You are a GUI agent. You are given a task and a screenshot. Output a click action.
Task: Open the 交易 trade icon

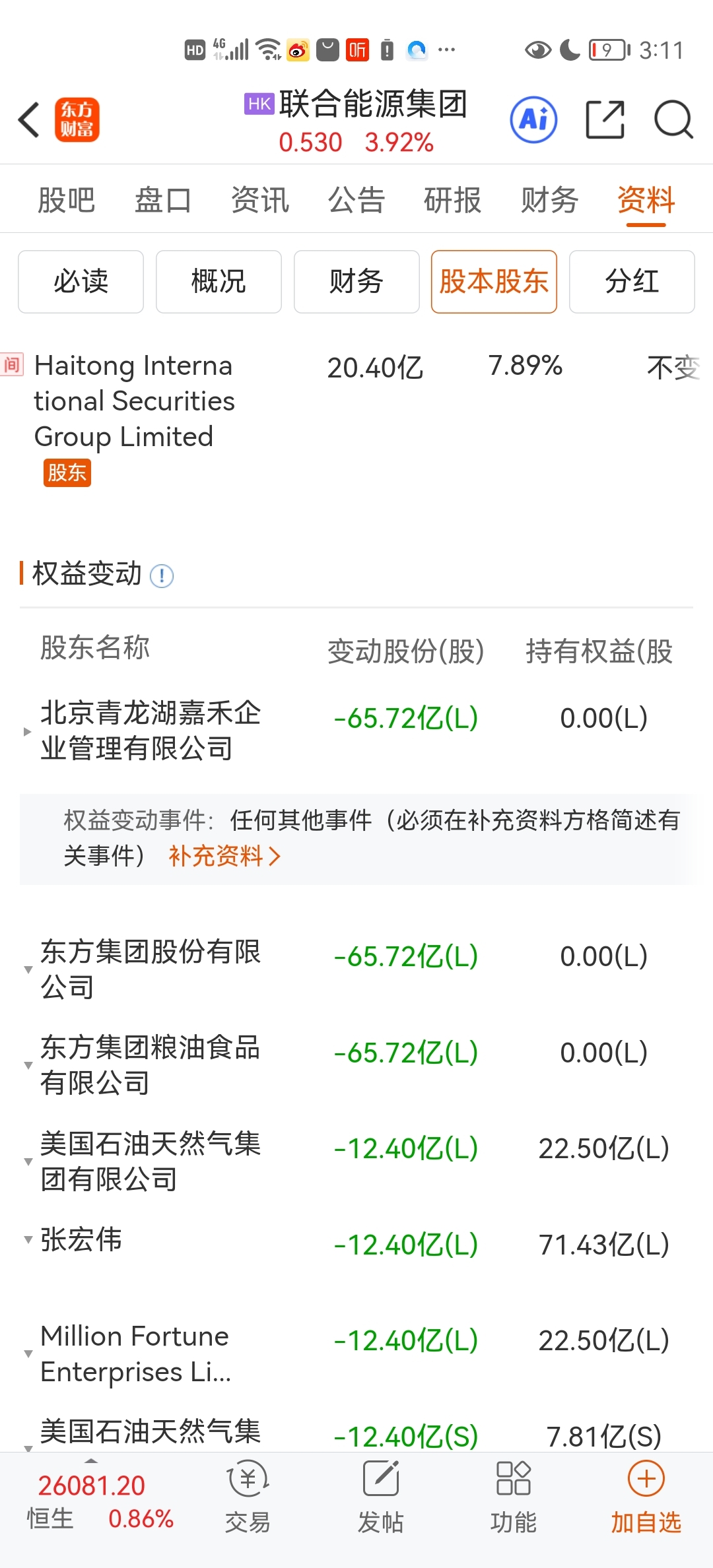(248, 1496)
